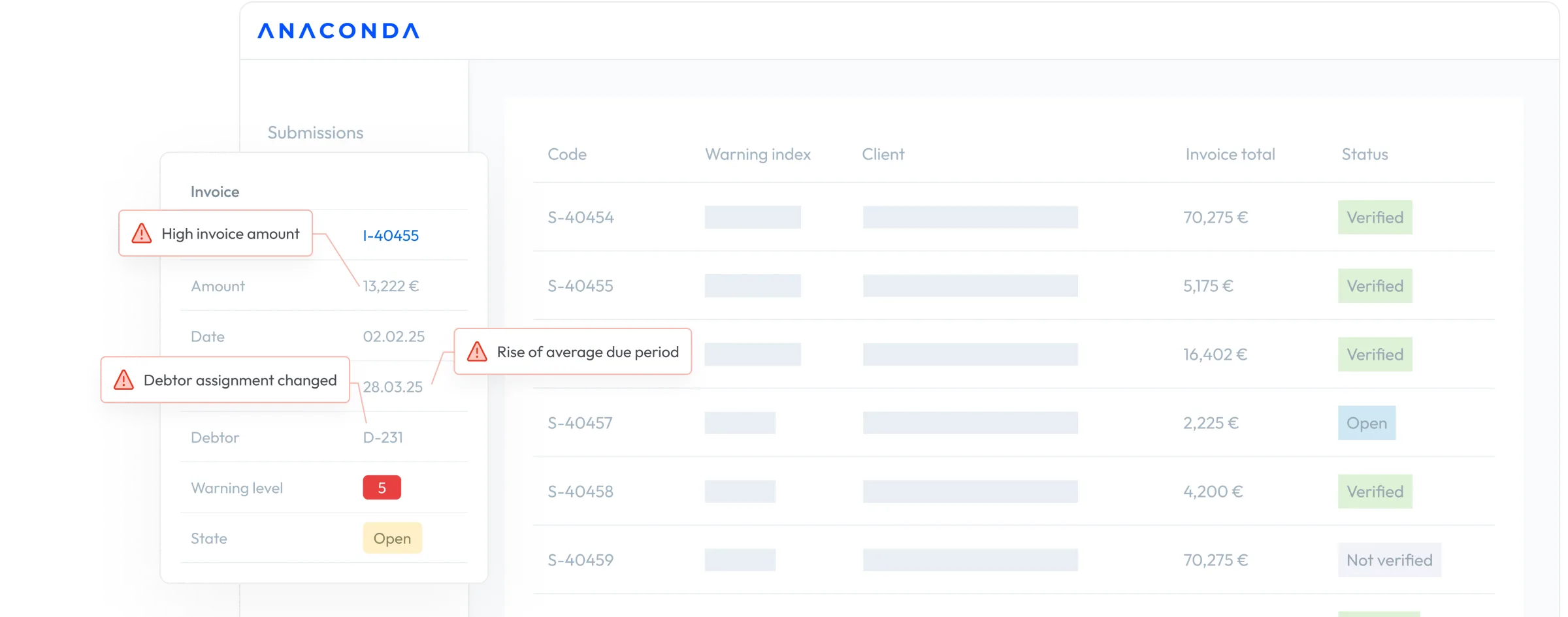Open invoice link I-40455
Image resolution: width=1568 pixels, height=617 pixels.
(x=391, y=235)
